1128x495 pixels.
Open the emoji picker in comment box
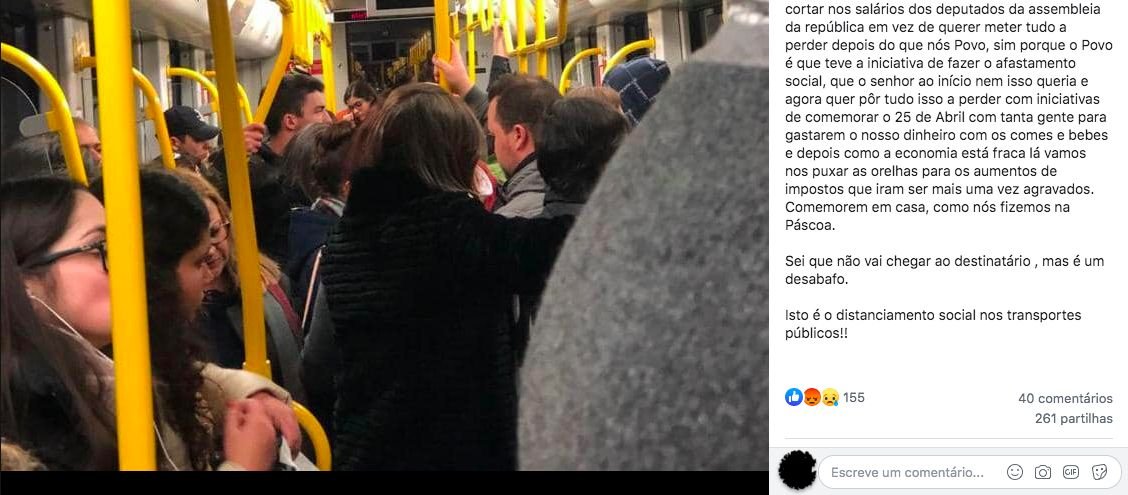1015,472
